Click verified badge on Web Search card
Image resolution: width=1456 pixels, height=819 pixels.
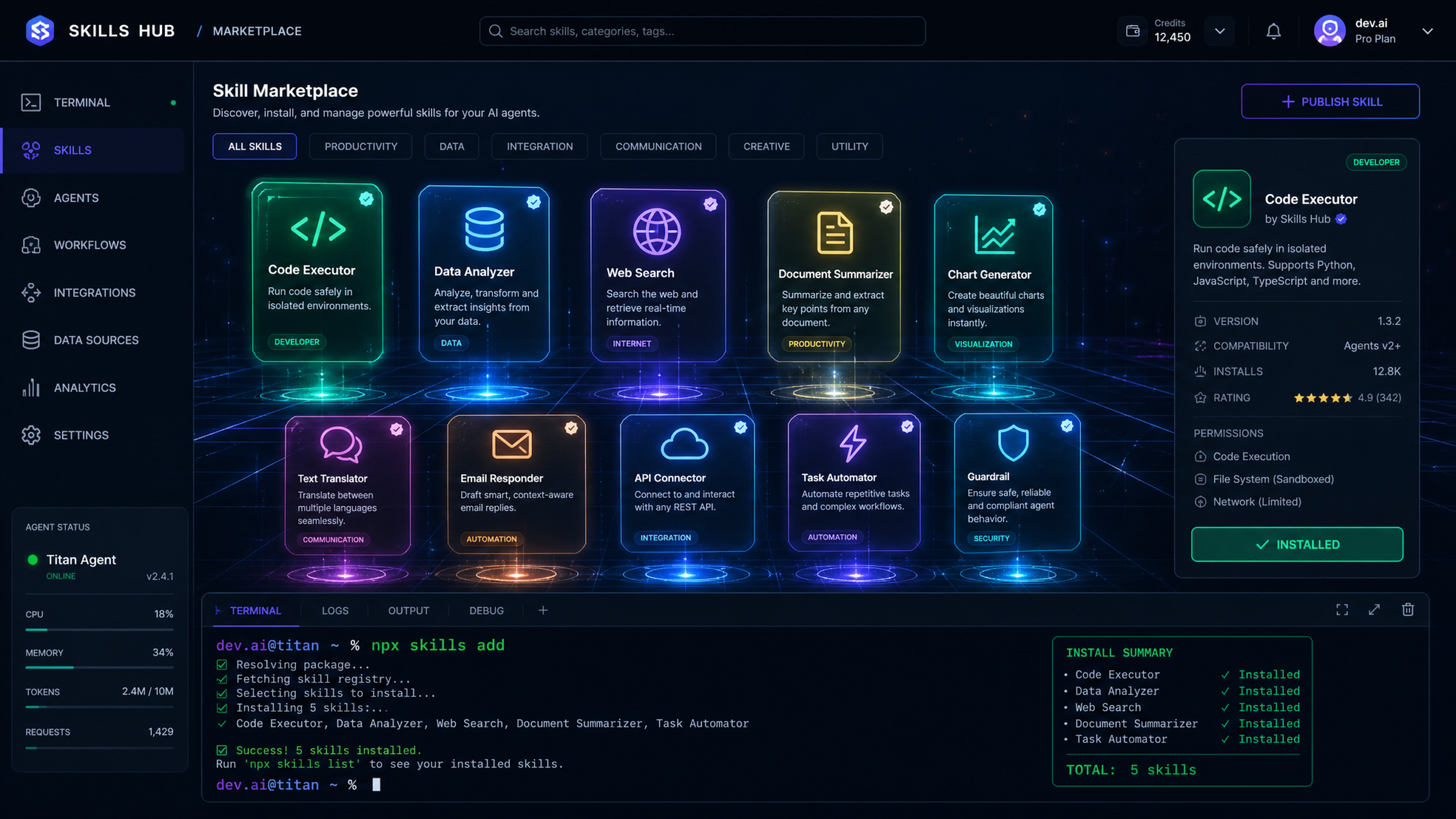710,204
